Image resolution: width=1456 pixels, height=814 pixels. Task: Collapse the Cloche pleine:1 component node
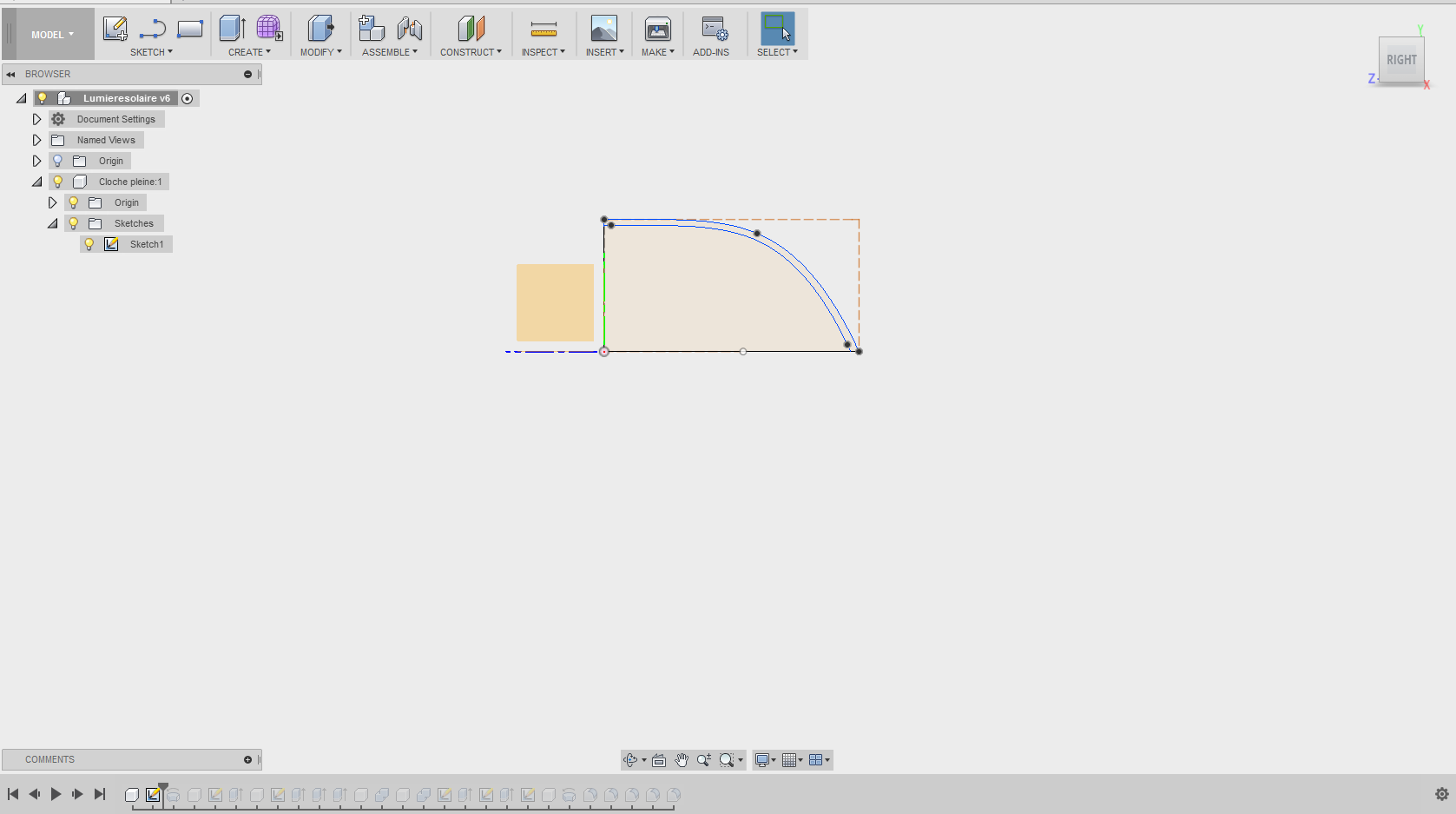coord(36,182)
